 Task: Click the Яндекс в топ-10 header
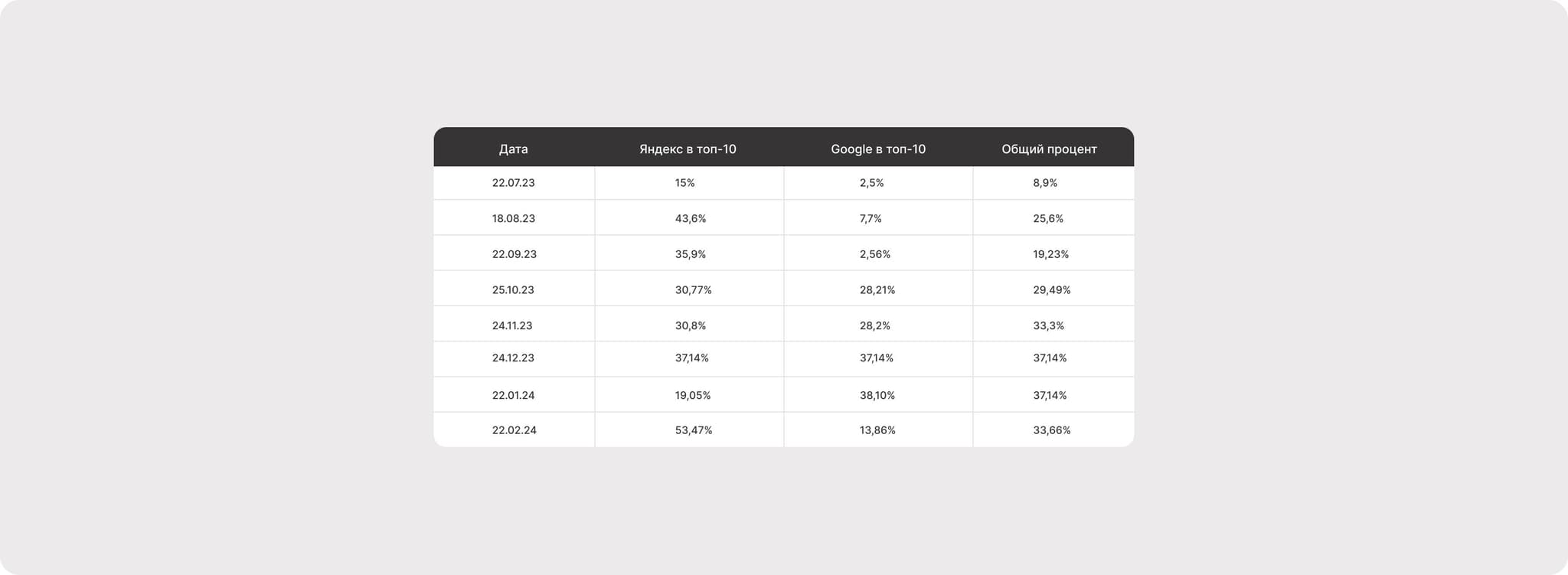click(688, 149)
